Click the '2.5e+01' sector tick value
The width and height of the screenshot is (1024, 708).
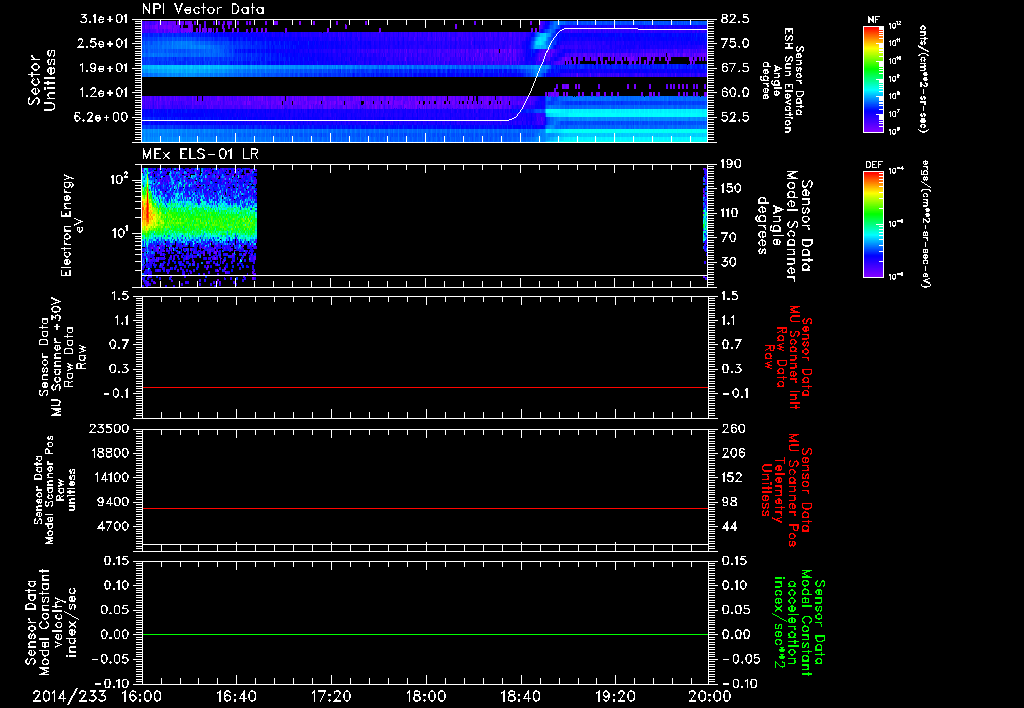(101, 43)
